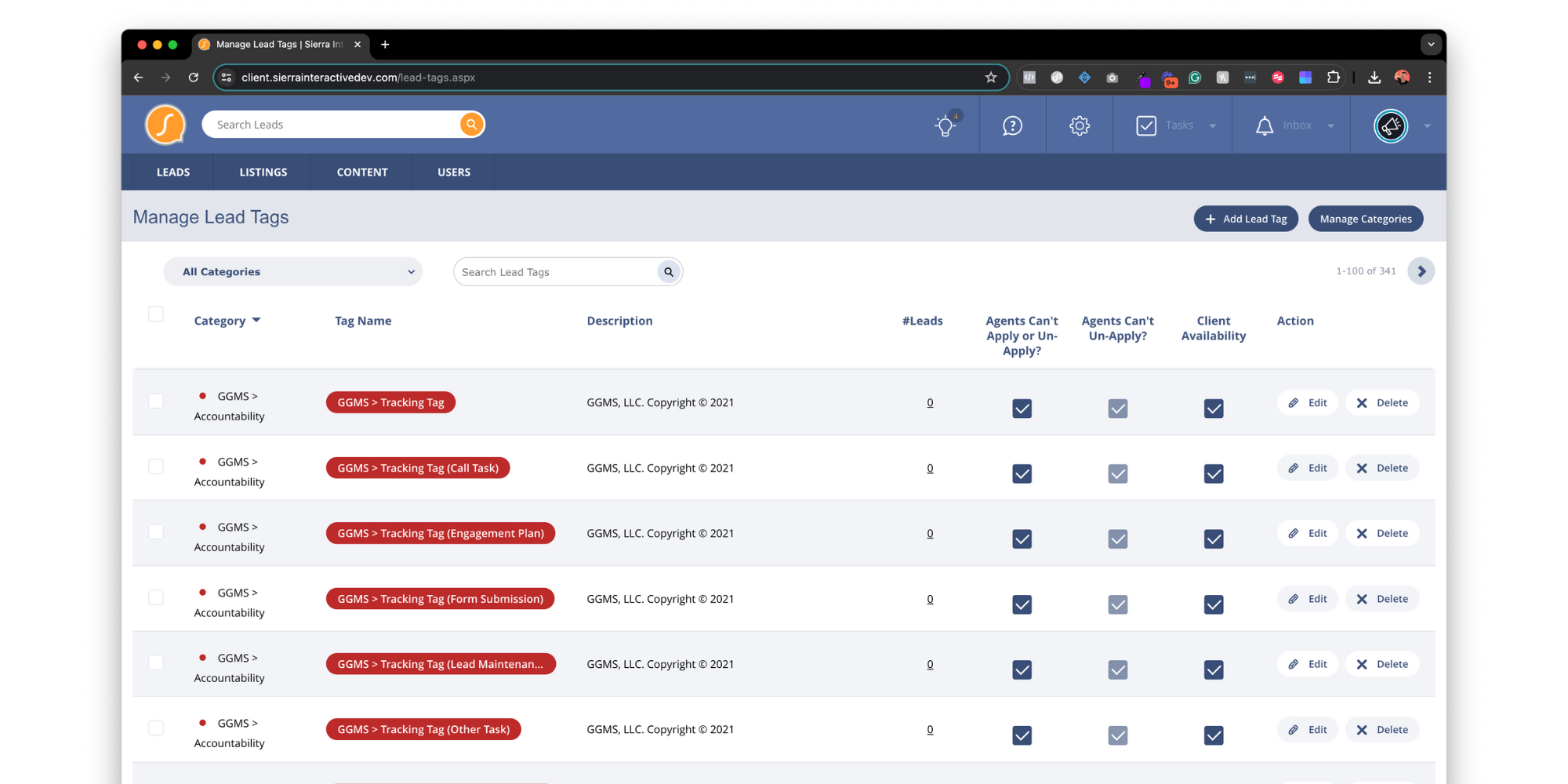This screenshot has height=784, width=1568.
Task: Go to next page of lead tags
Action: click(1421, 271)
